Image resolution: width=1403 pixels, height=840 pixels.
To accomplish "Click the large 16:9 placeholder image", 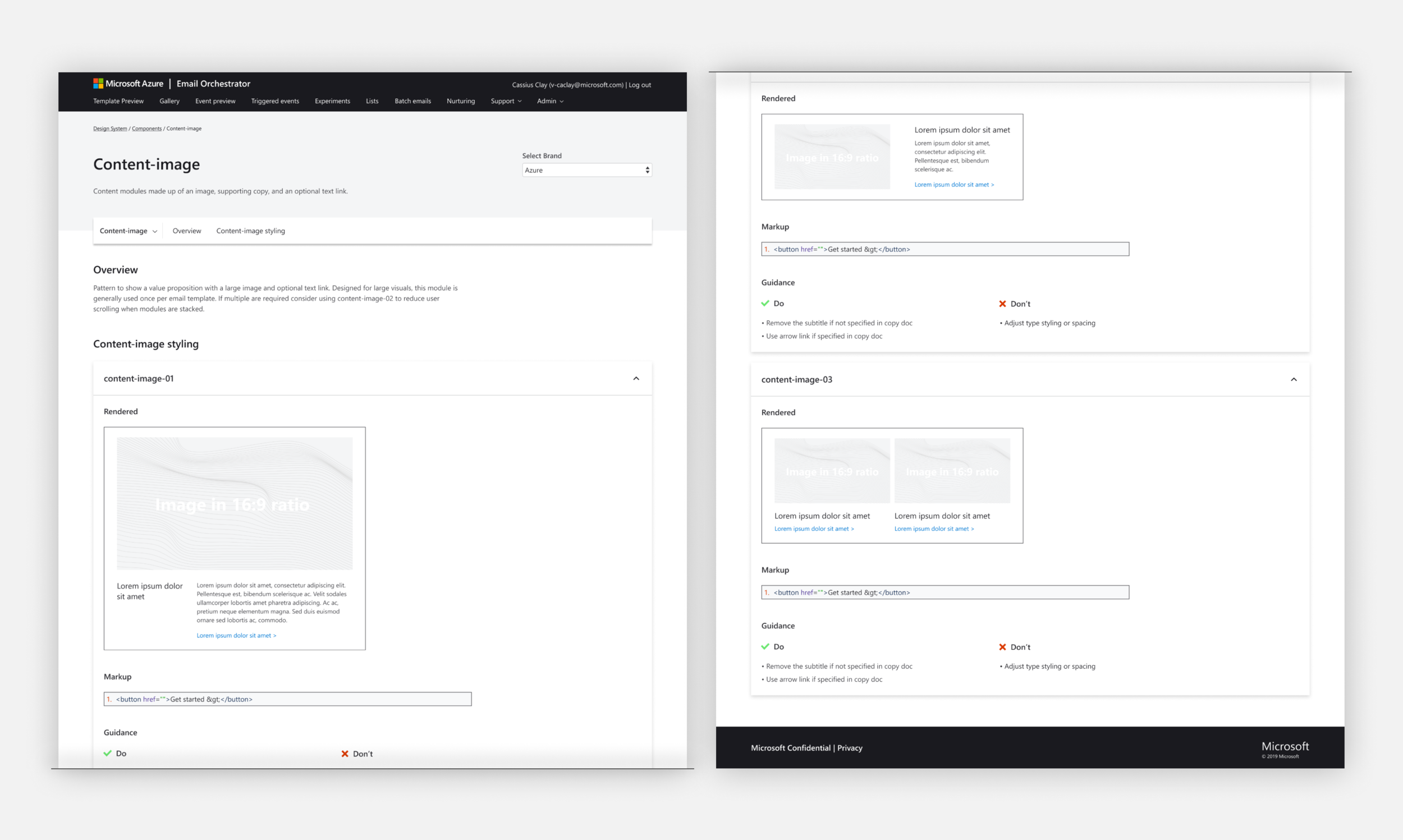I will tap(235, 503).
